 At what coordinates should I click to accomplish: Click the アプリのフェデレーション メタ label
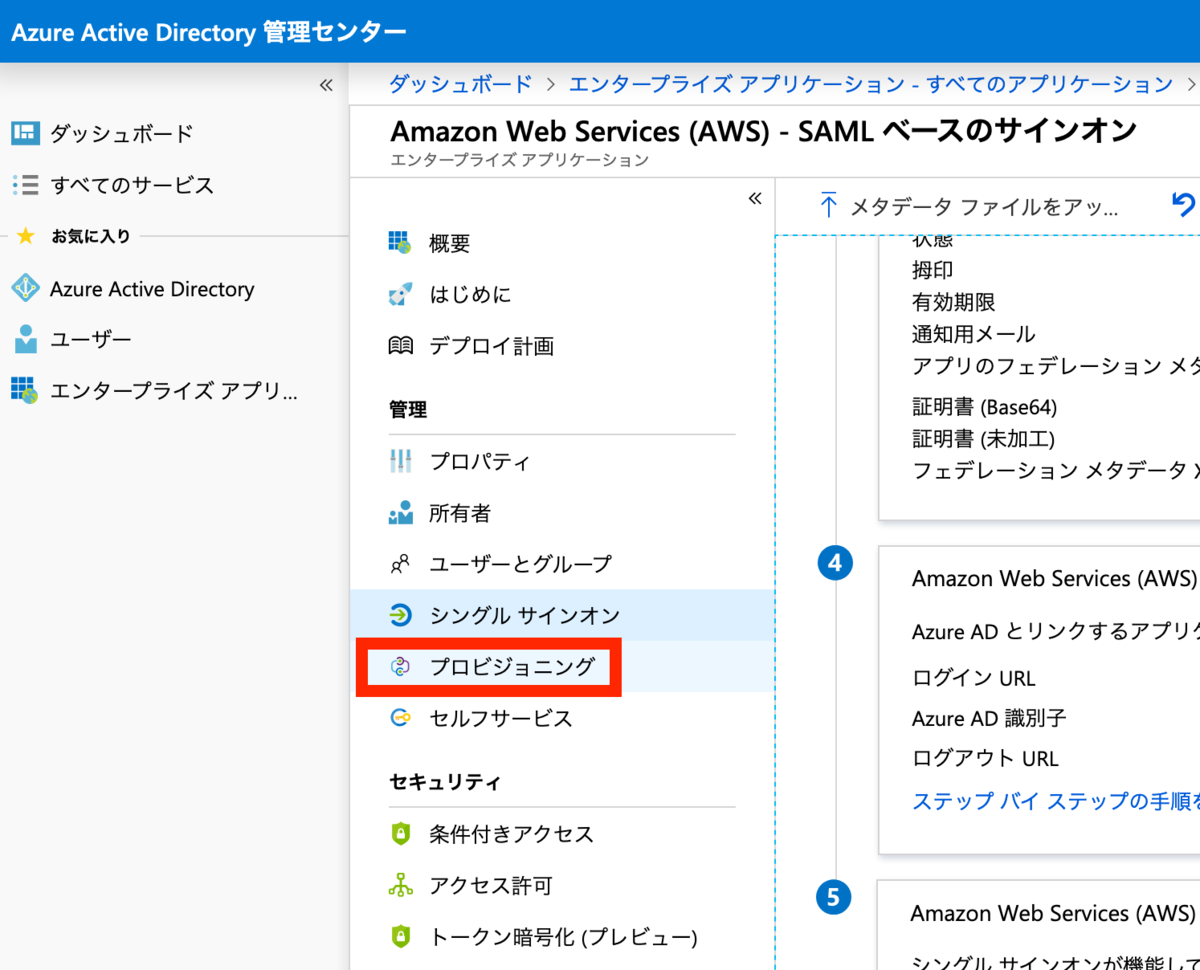tap(1056, 366)
